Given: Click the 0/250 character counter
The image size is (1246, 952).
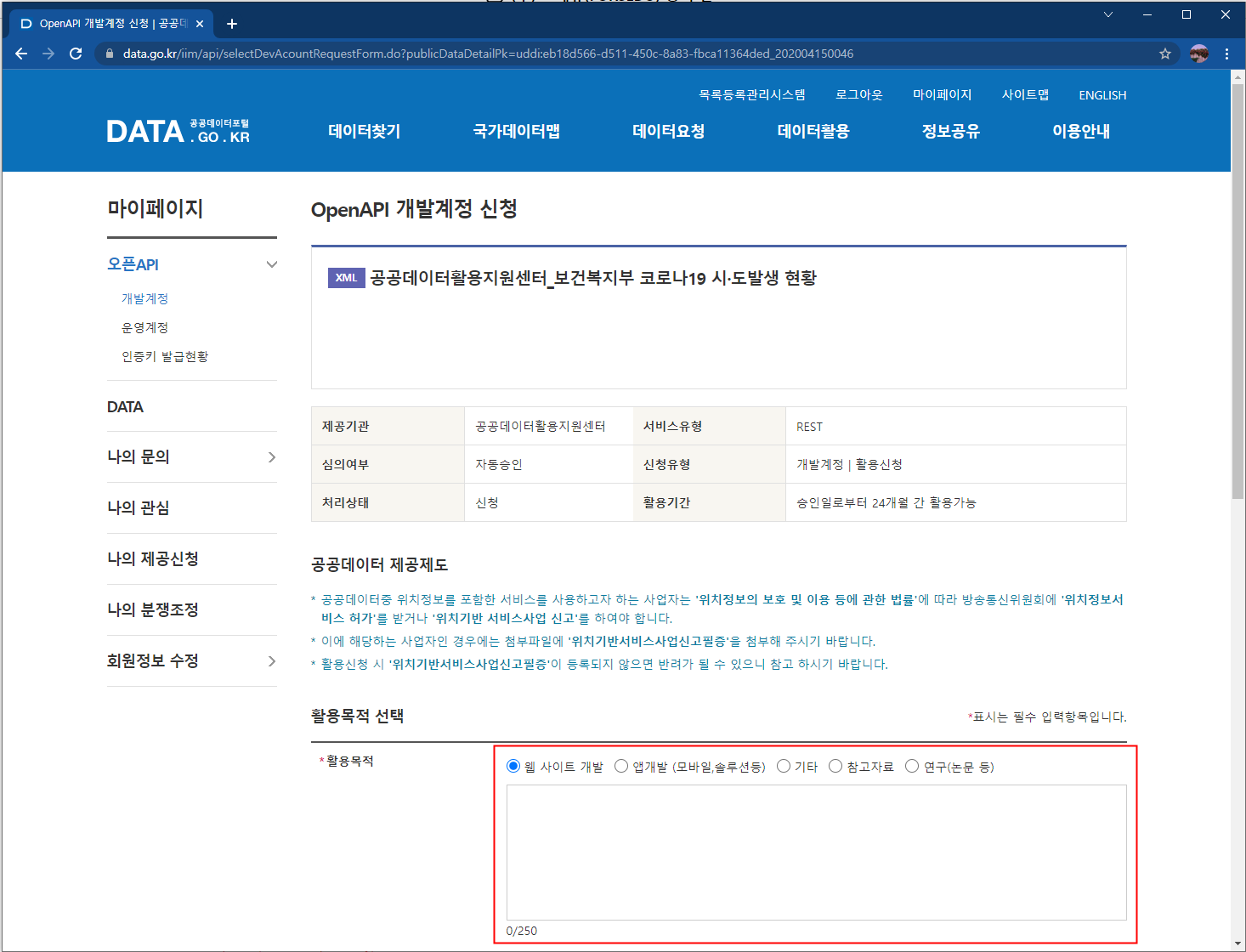Looking at the screenshot, I should pos(522,931).
